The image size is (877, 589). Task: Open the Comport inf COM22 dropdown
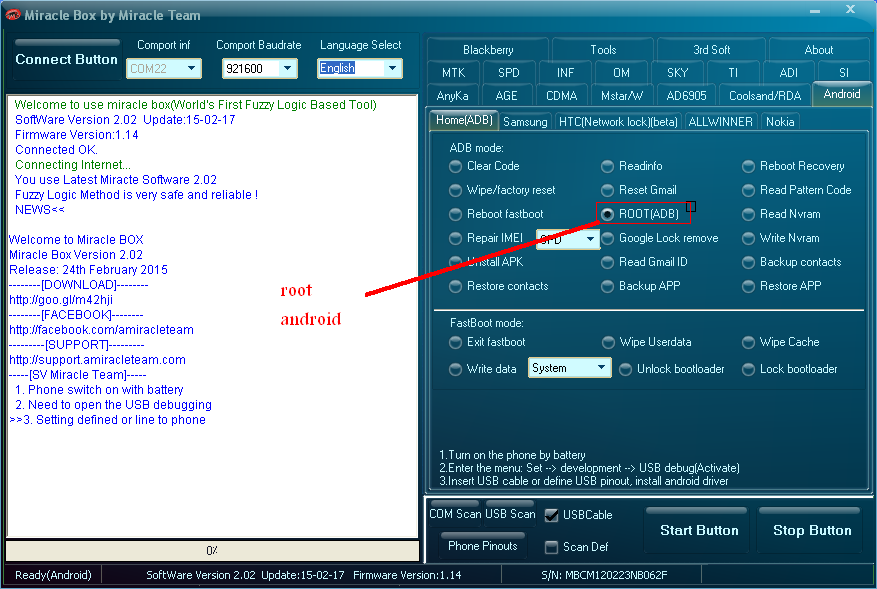[164, 68]
